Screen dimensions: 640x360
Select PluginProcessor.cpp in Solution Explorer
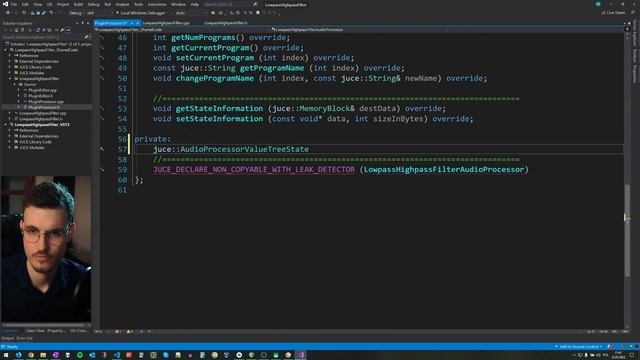[46, 101]
